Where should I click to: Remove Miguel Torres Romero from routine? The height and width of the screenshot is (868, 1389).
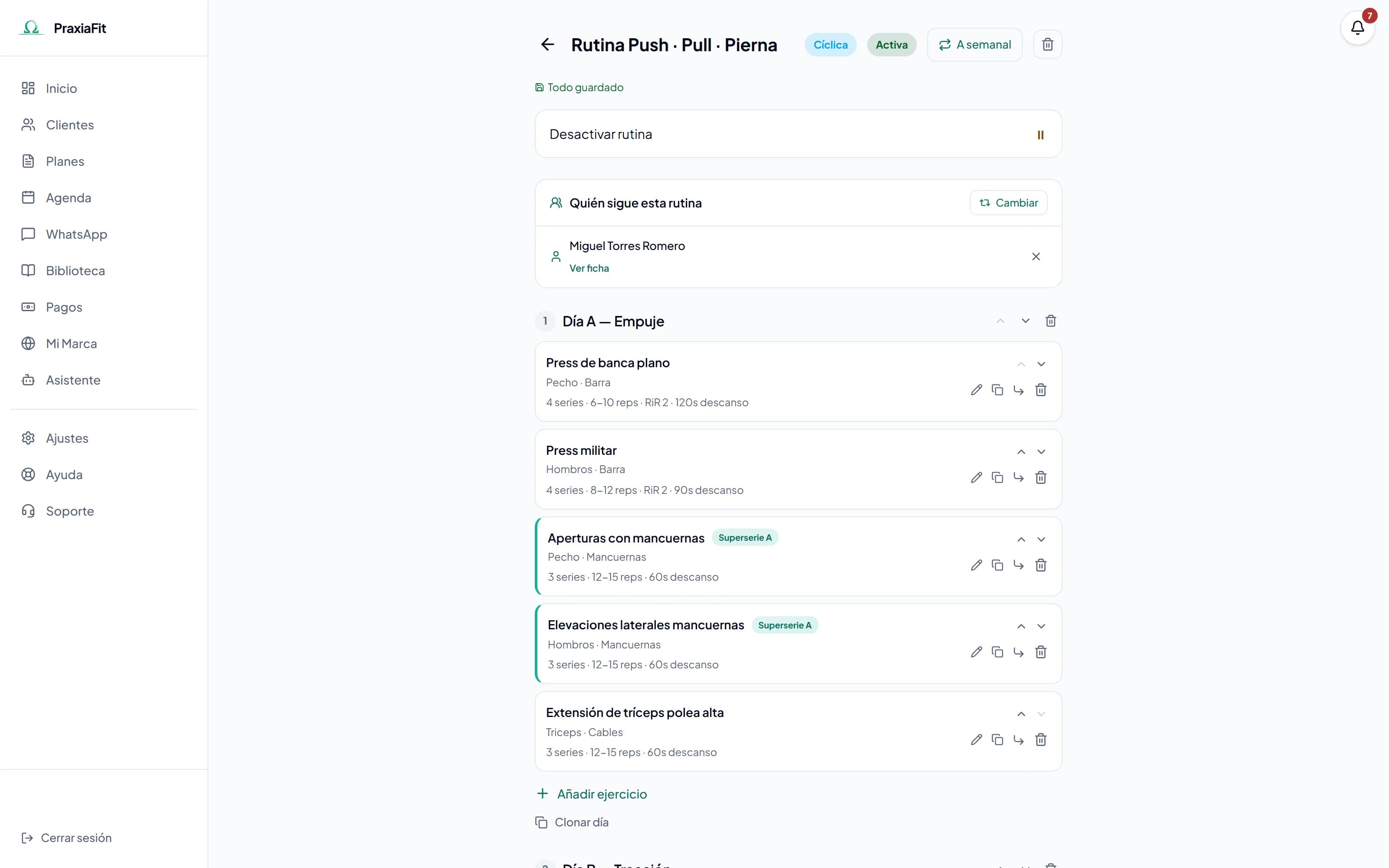1035,256
